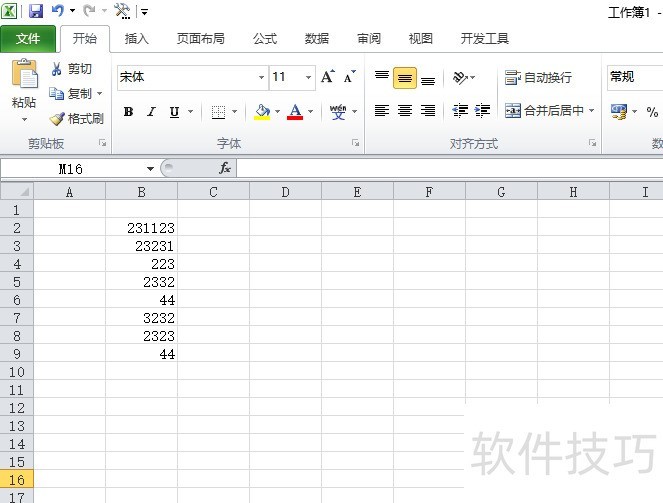The height and width of the screenshot is (503, 663).
Task: Click the Undo arrow icon
Action: pyautogui.click(x=58, y=11)
